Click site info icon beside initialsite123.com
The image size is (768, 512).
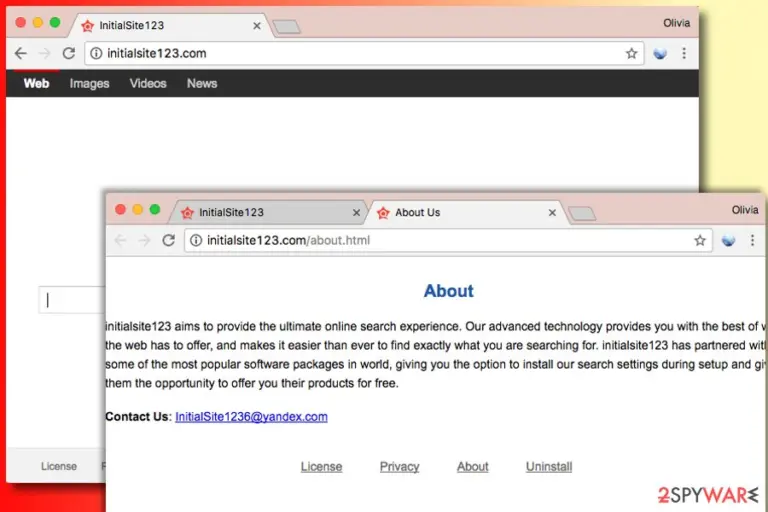96,53
